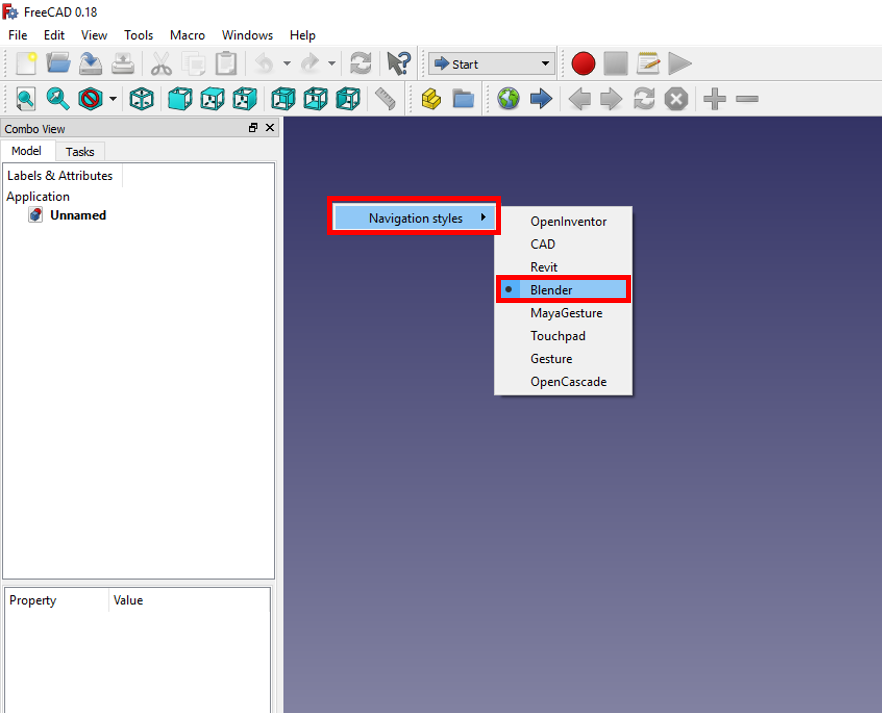Click the Stop macro recording square
The image size is (882, 713).
615,64
